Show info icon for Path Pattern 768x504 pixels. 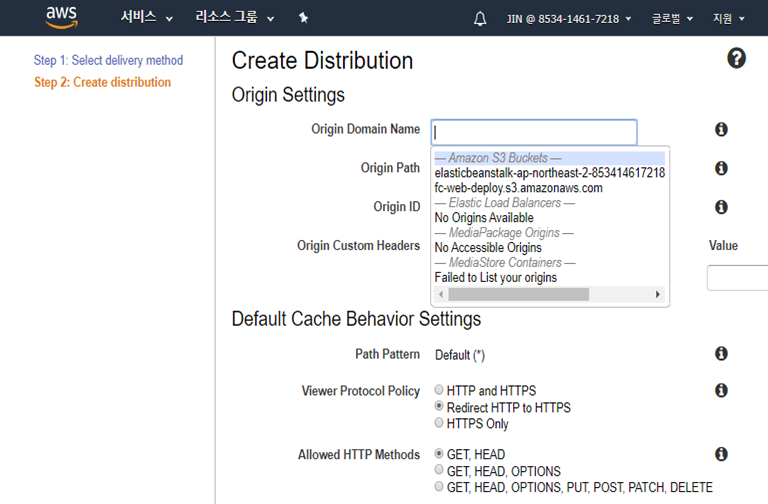[721, 353]
